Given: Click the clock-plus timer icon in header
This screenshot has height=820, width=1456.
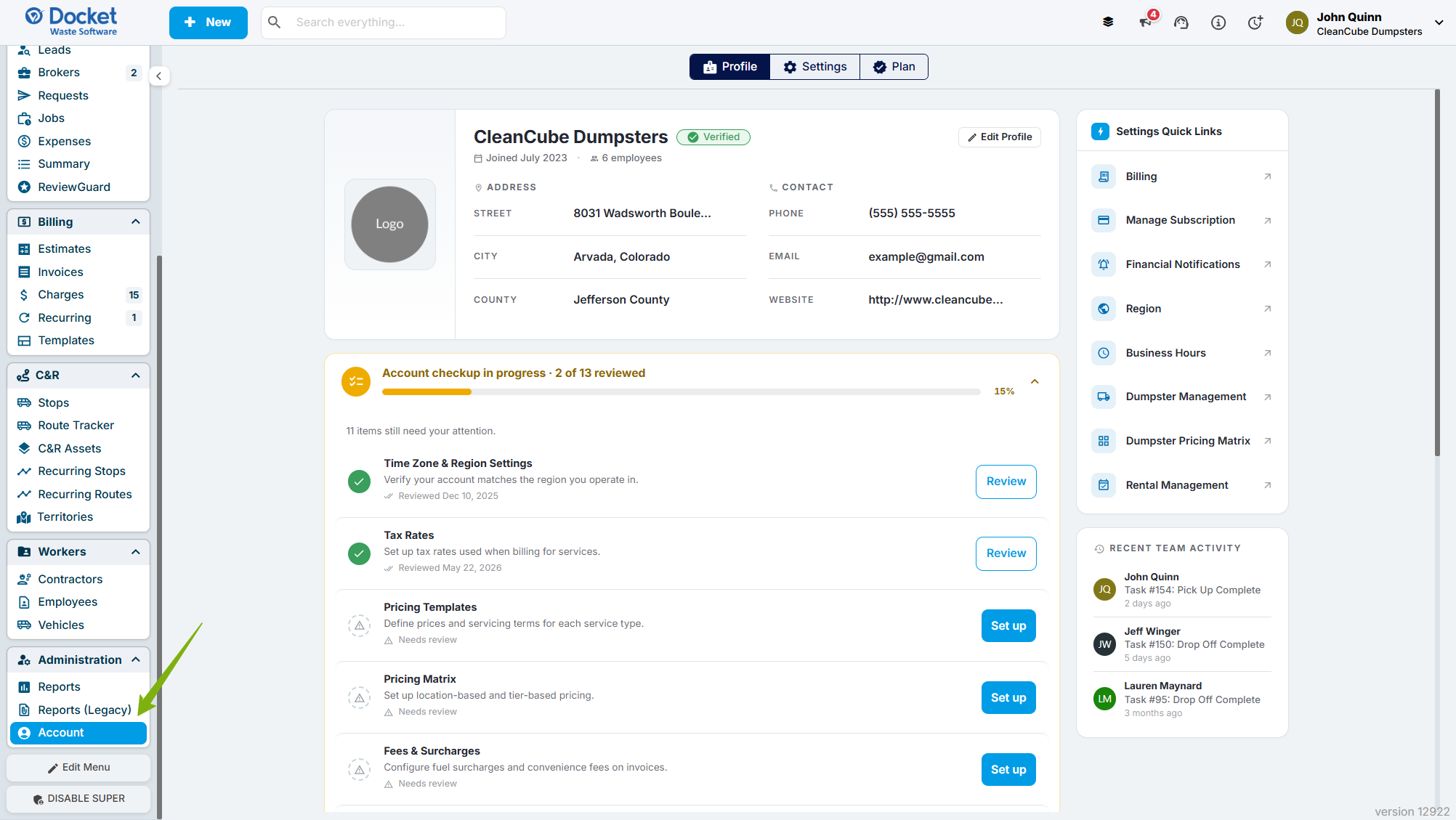Looking at the screenshot, I should coord(1255,23).
